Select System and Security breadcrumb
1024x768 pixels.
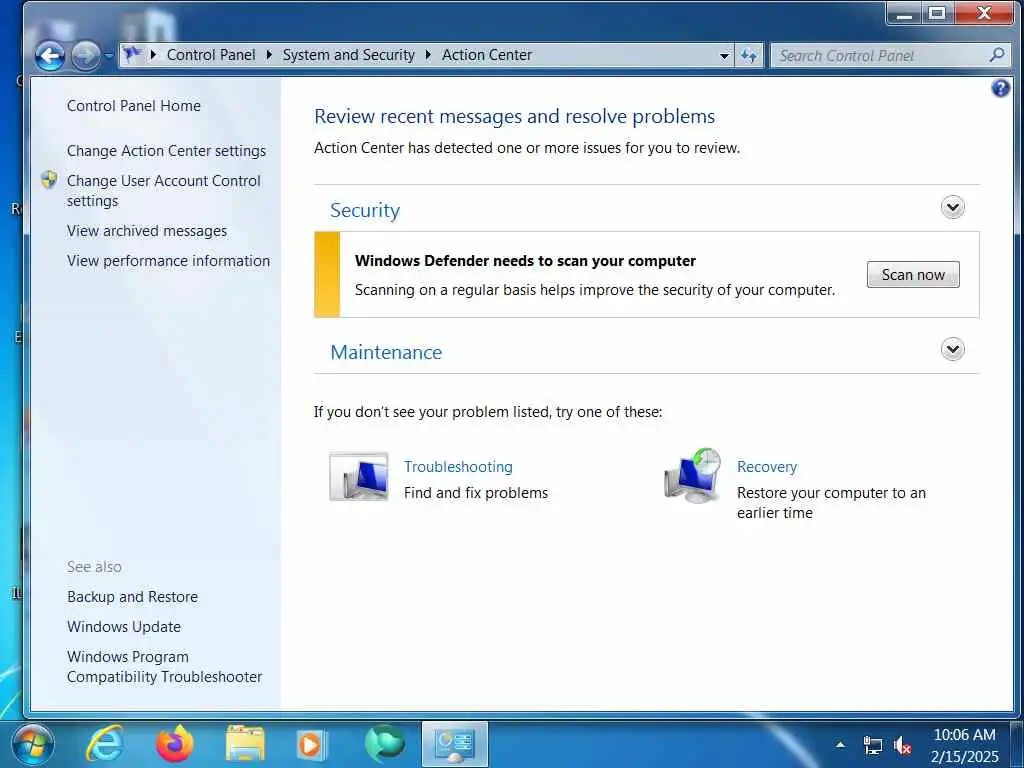click(348, 55)
